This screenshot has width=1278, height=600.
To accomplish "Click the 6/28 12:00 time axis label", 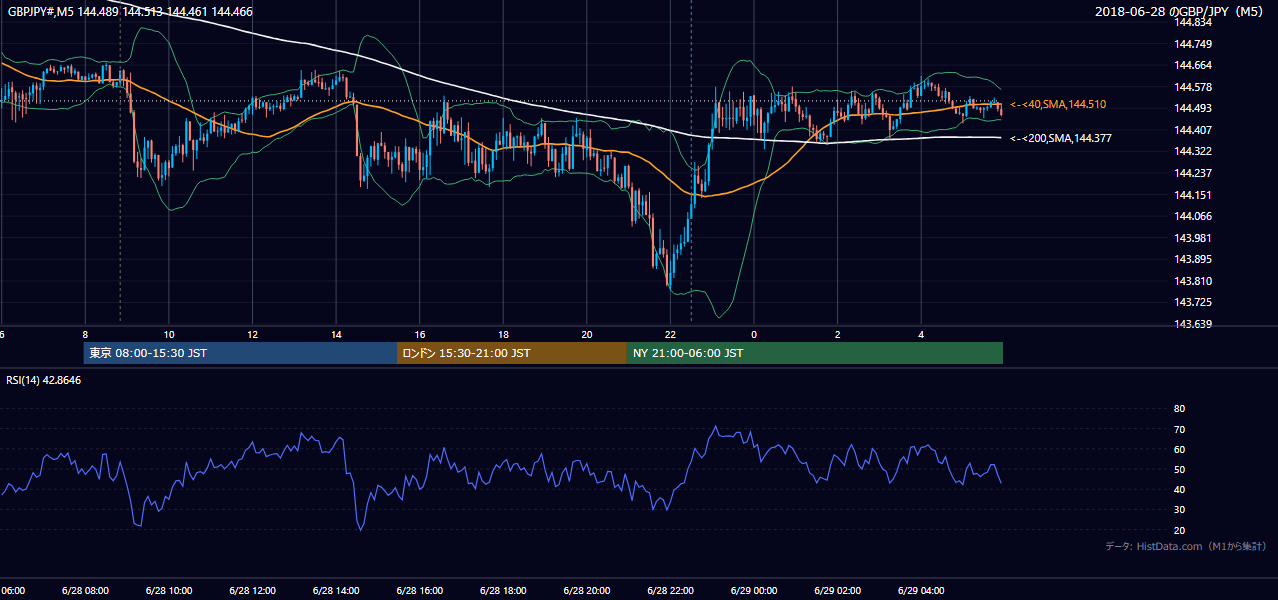I will [x=252, y=591].
